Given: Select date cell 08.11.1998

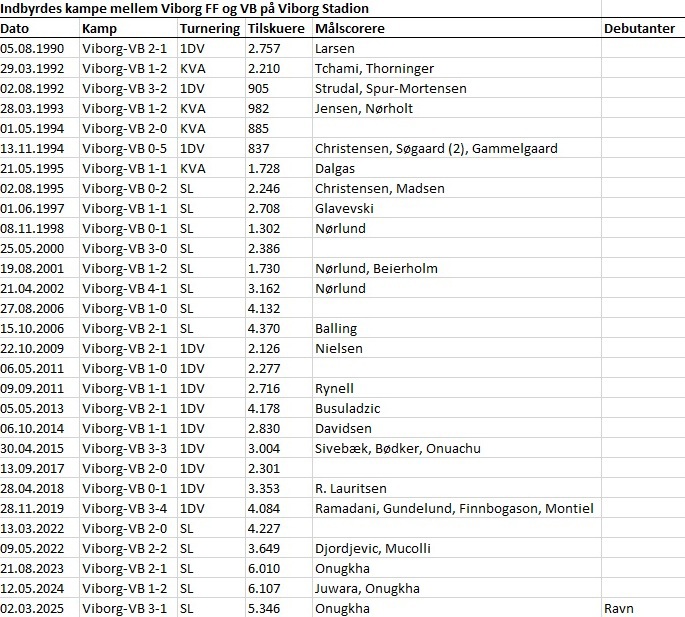Looking at the screenshot, I should (32, 229).
